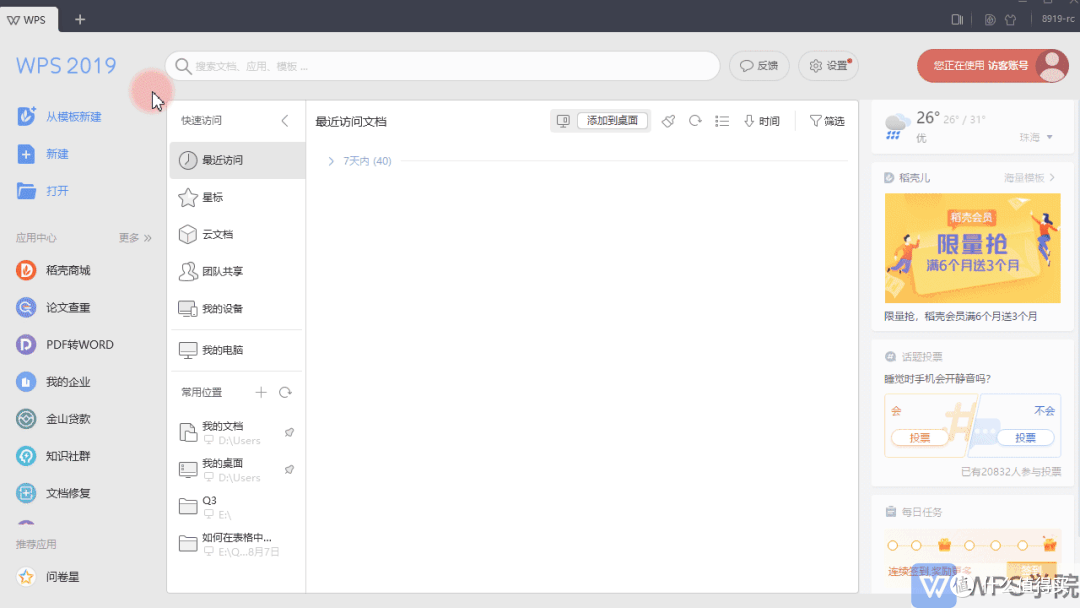Launch PDF转WORD icon
Image resolution: width=1080 pixels, height=608 pixels.
(x=26, y=344)
